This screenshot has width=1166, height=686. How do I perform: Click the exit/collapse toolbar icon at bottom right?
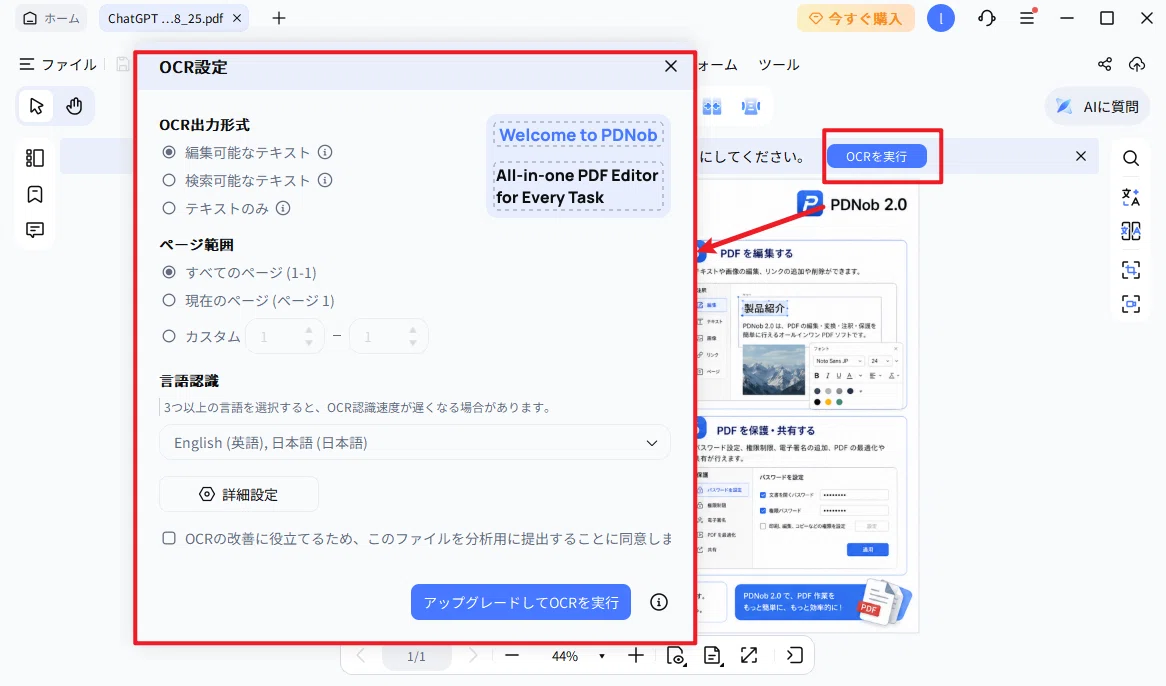point(794,656)
